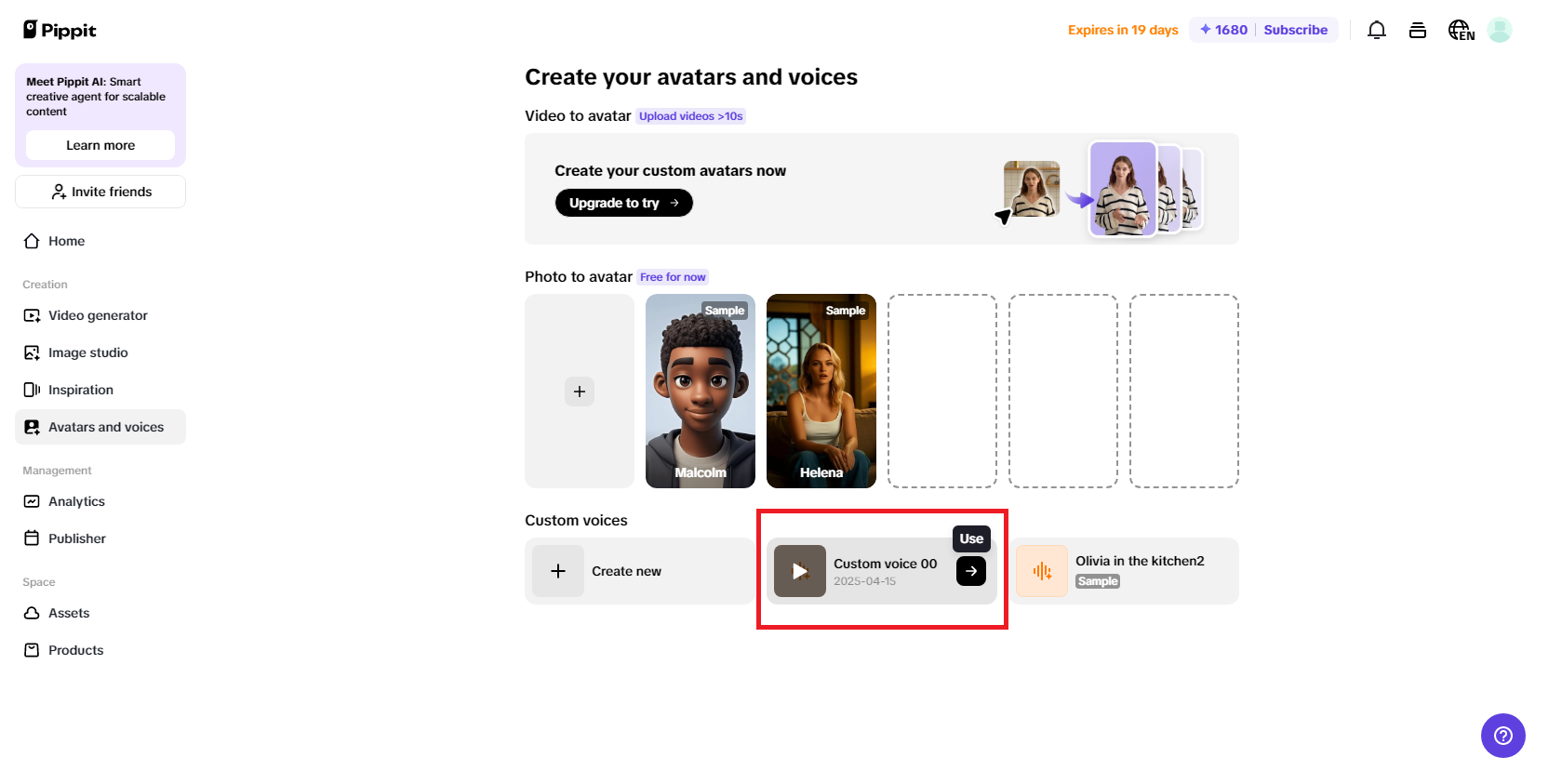Screen dimensions: 1562x784
Task: Select the Helena sample avatar
Action: [821, 392]
